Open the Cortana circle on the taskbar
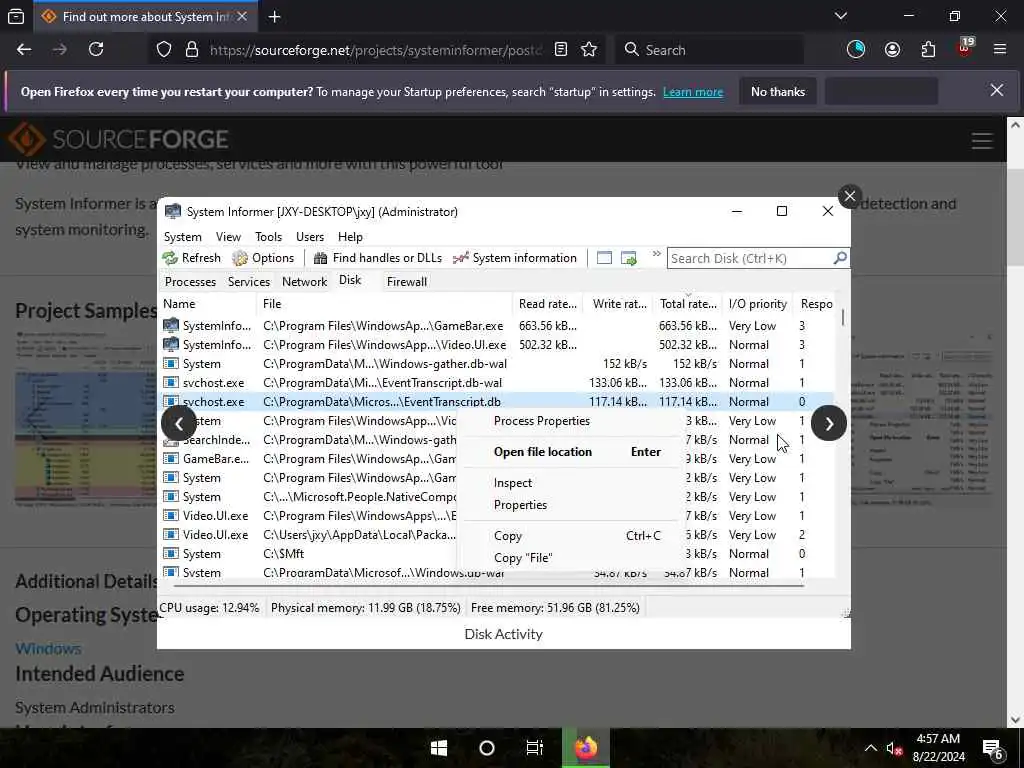This screenshot has height=768, width=1024. (487, 748)
